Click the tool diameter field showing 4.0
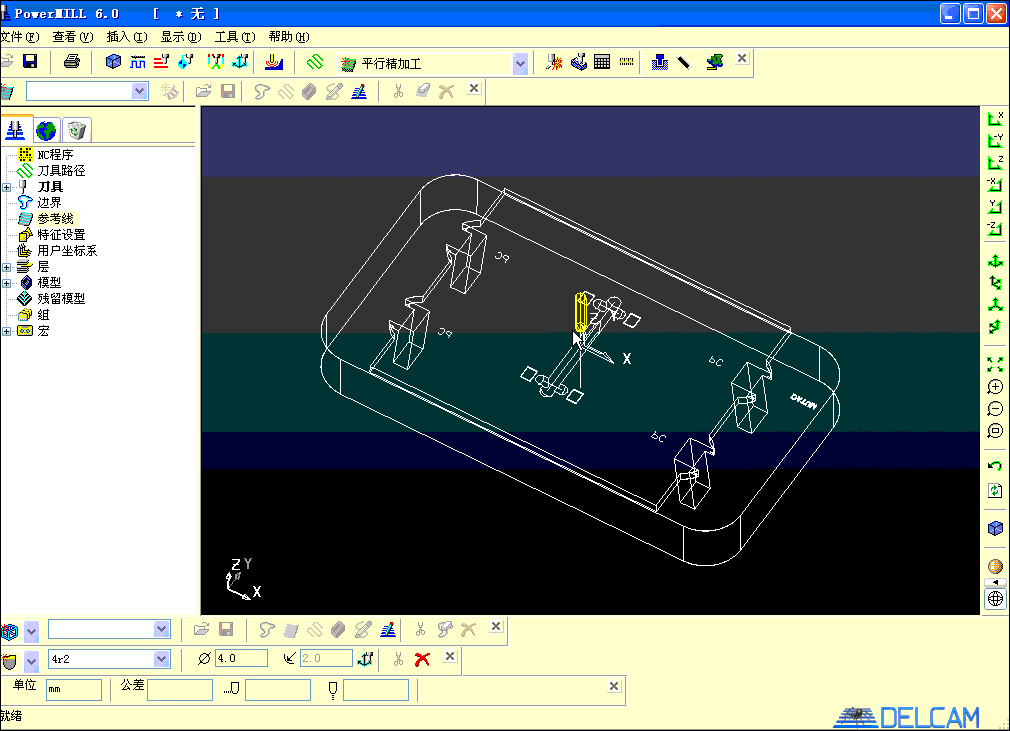 coord(241,658)
